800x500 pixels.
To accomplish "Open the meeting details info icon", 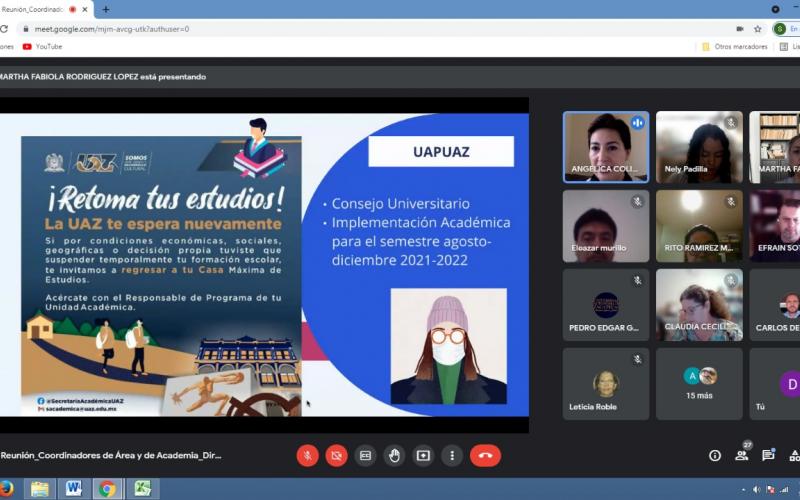I will tap(715, 456).
